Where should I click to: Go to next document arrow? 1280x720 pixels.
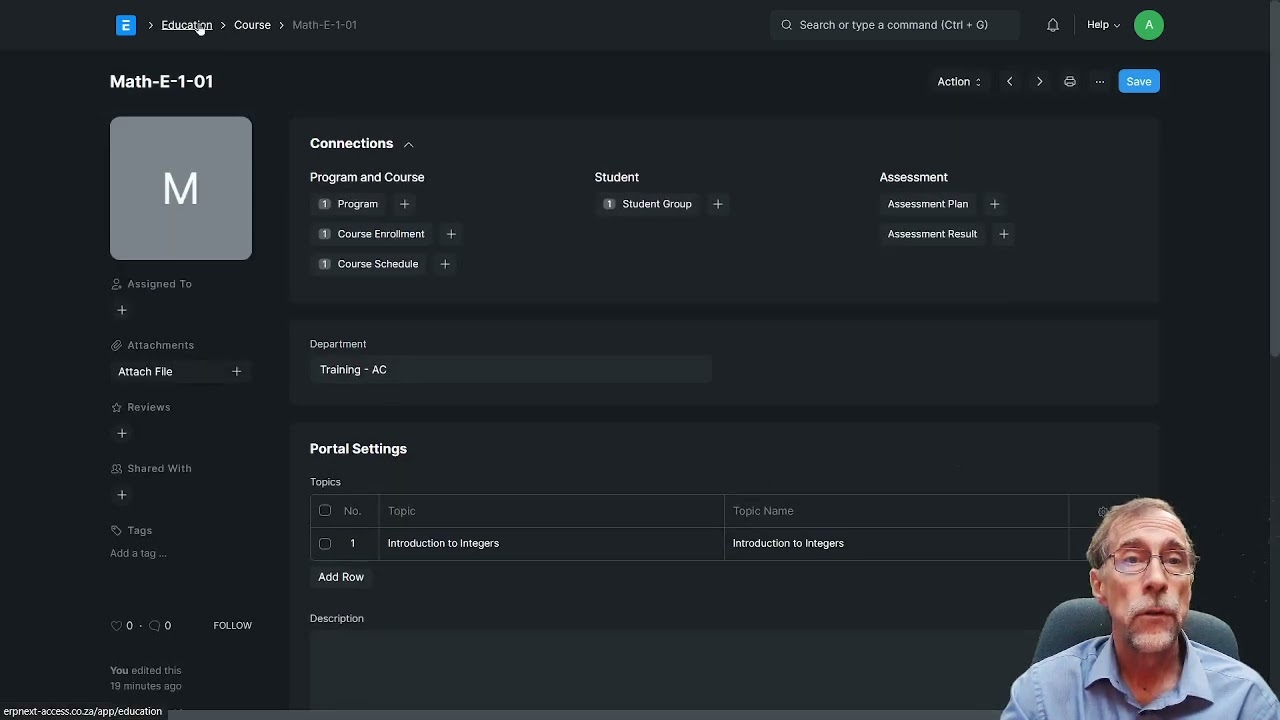pos(1039,82)
